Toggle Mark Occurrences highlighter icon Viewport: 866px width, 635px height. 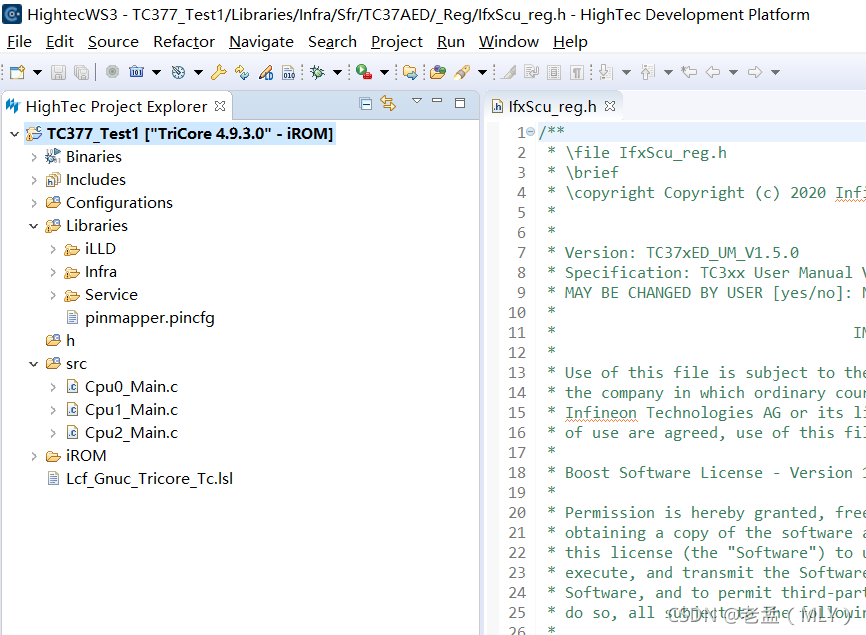[x=509, y=72]
